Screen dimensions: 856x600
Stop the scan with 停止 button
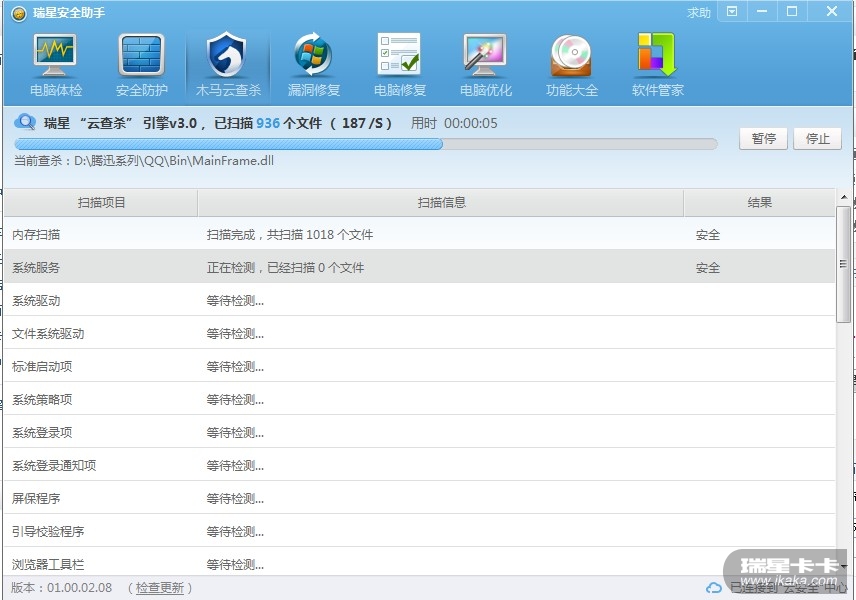tap(817, 139)
